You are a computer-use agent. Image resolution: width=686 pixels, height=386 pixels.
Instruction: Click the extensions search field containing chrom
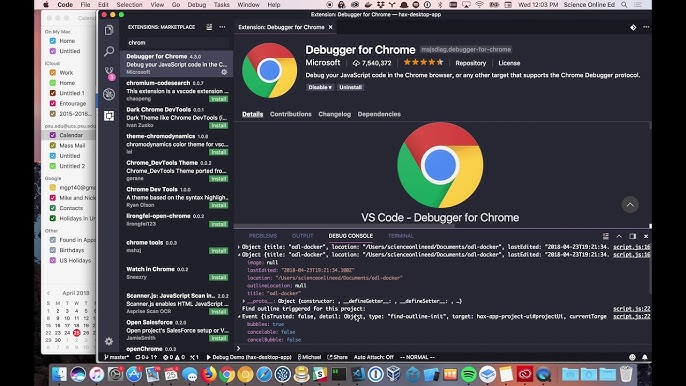pyautogui.click(x=177, y=43)
